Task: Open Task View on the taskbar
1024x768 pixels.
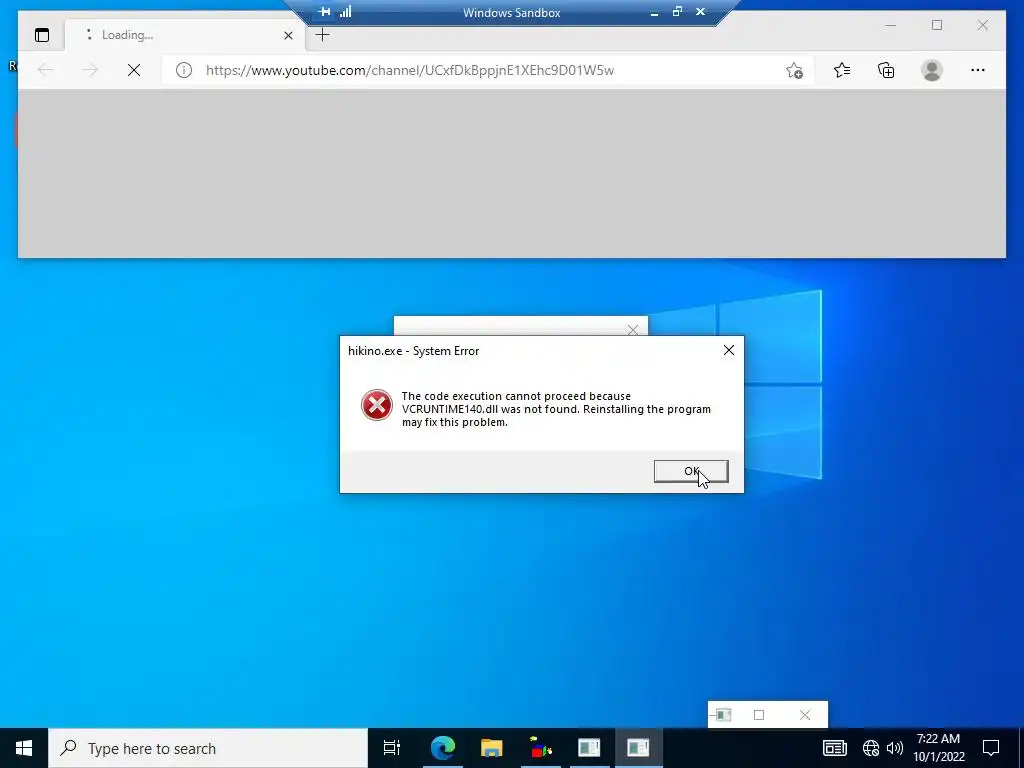Action: pyautogui.click(x=392, y=748)
